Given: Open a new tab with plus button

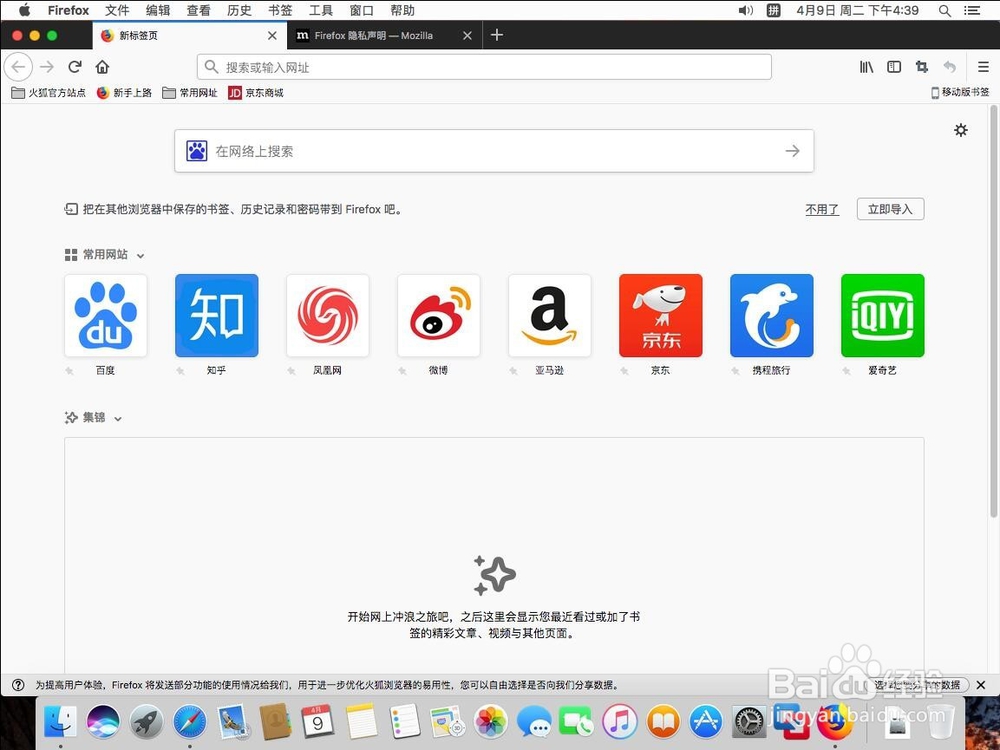Looking at the screenshot, I should [497, 36].
